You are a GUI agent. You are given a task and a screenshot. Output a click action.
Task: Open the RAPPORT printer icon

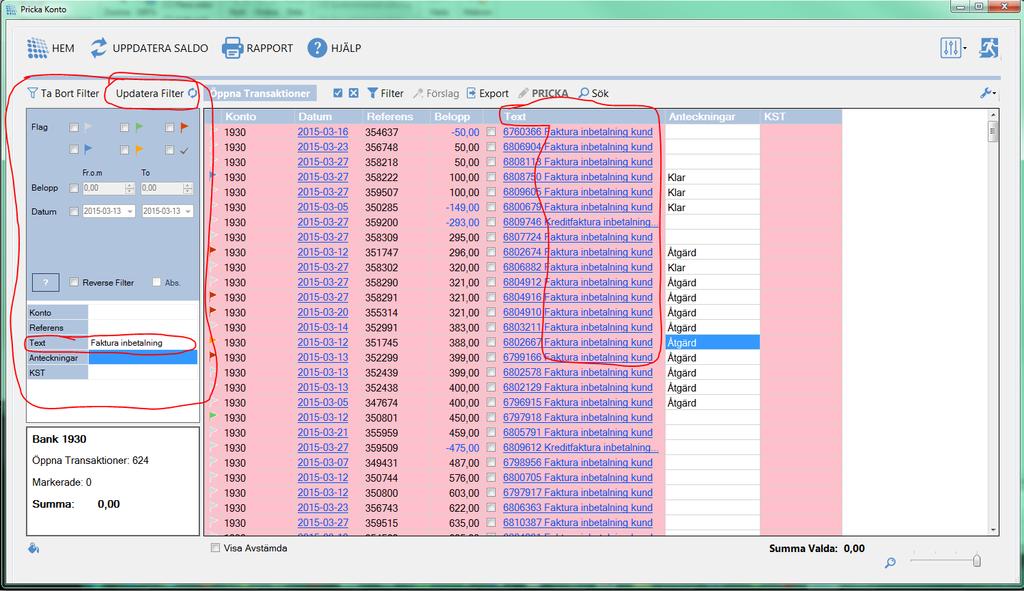point(232,48)
